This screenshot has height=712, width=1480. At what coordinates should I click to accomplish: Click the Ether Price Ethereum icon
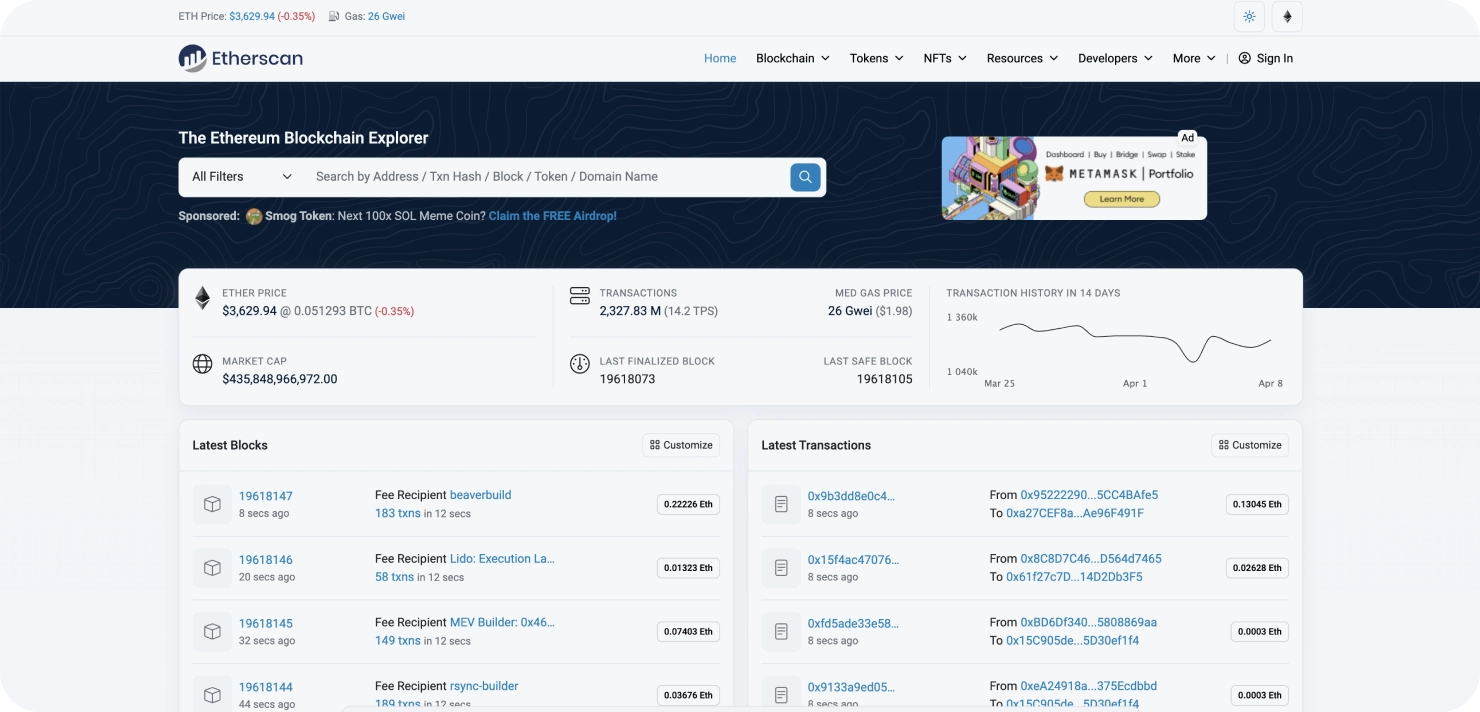[202, 298]
